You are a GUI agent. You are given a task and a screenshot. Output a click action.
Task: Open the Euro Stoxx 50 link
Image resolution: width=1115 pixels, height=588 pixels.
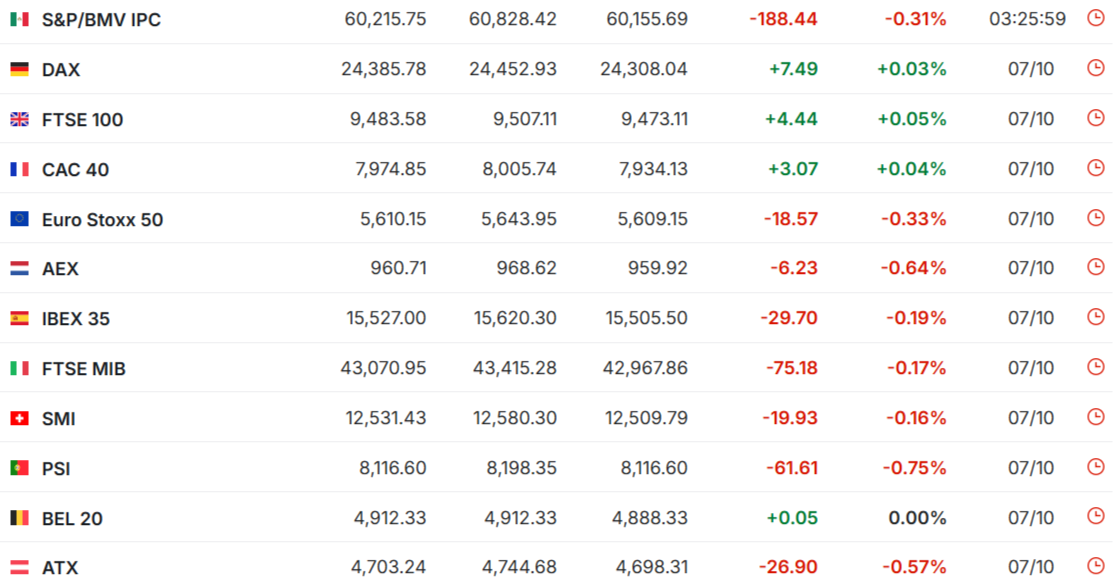tap(102, 220)
